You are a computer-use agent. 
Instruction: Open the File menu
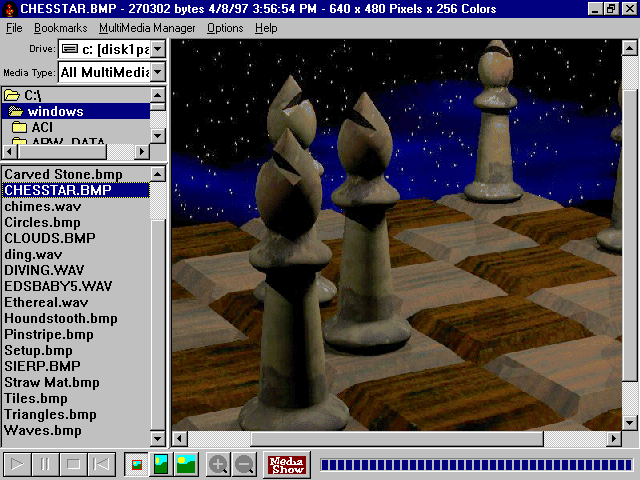coord(14,28)
